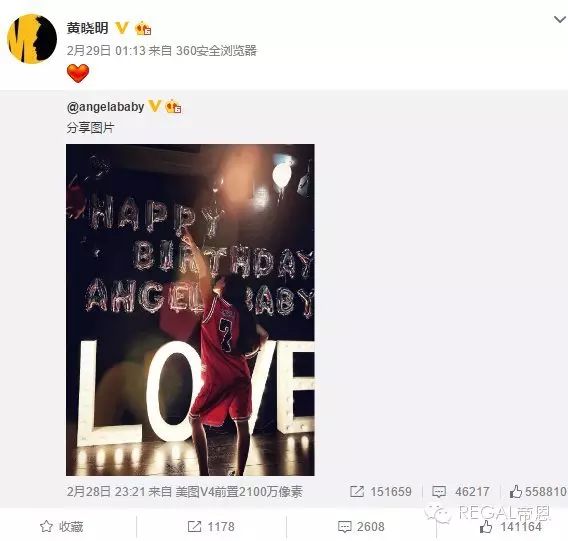Open the original post 2月28日 23:21 timestamp
568x541 pixels.
[x=106, y=492]
